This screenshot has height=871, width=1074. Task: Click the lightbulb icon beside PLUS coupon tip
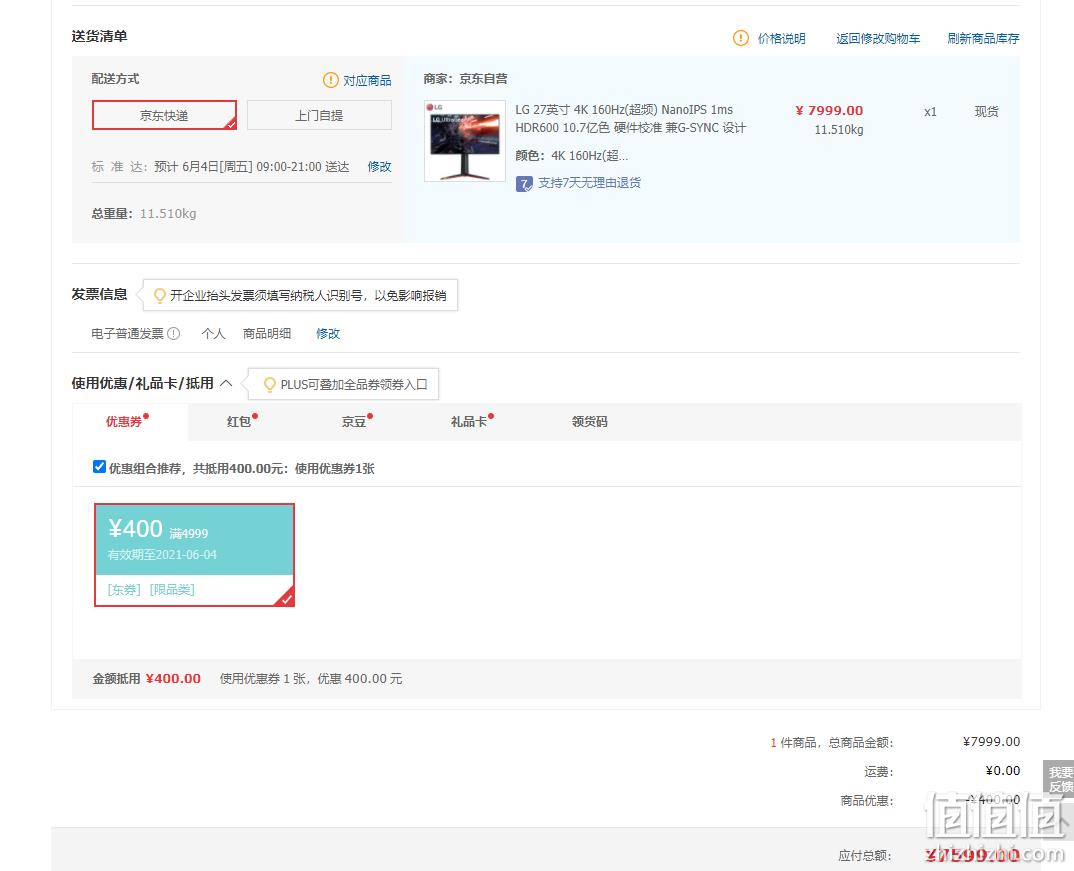click(x=270, y=385)
